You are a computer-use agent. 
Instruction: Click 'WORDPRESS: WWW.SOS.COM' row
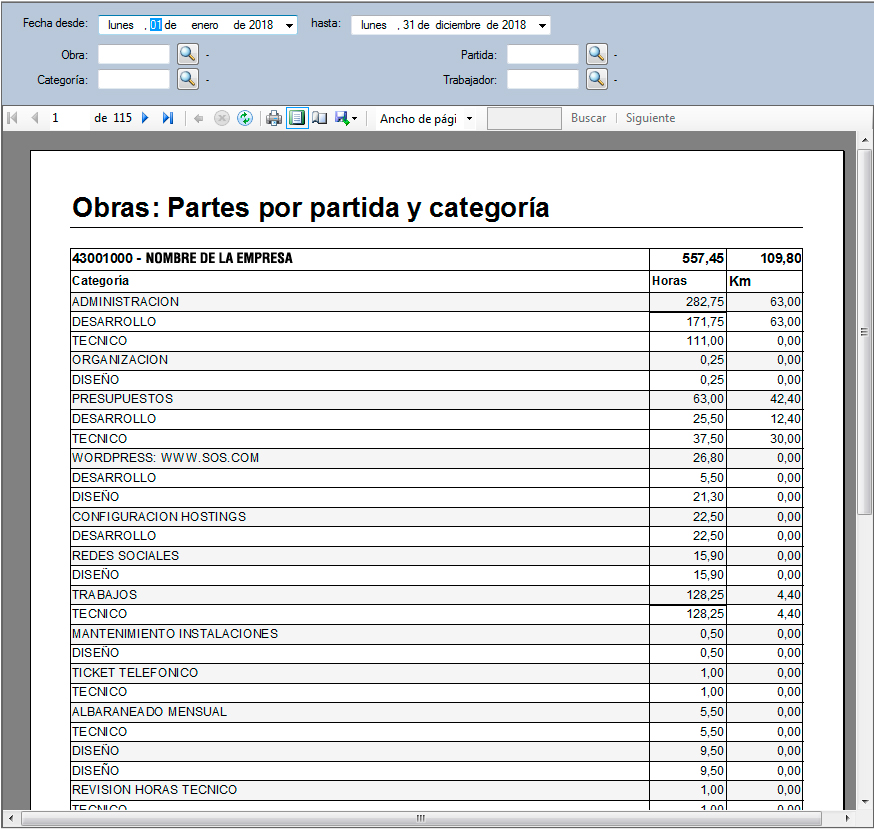(436, 458)
